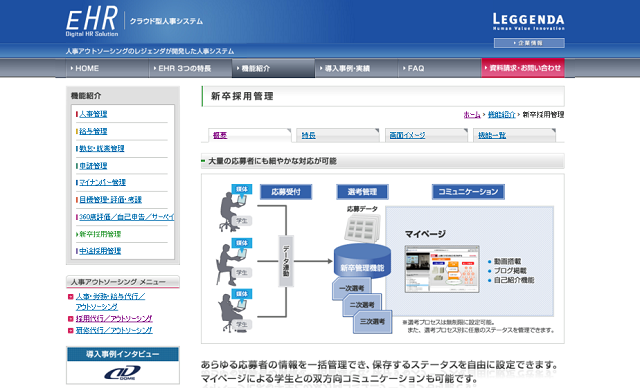
Task: Click the 機能紹介 breadcrumb link
Action: point(502,115)
